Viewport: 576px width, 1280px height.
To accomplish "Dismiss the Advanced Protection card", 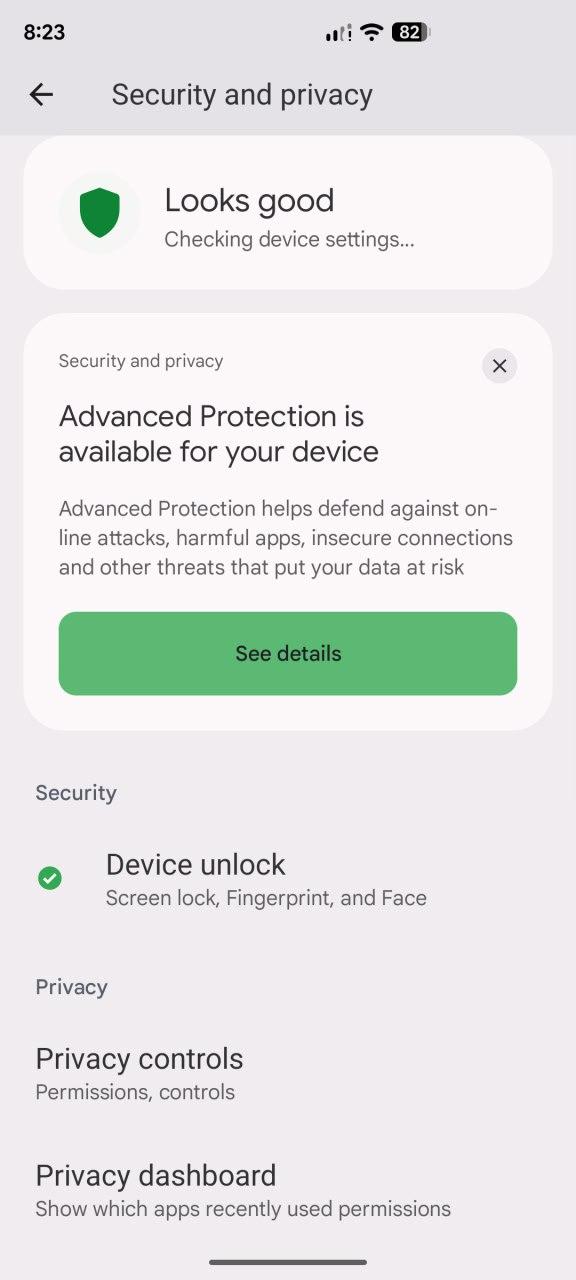I will click(x=499, y=366).
